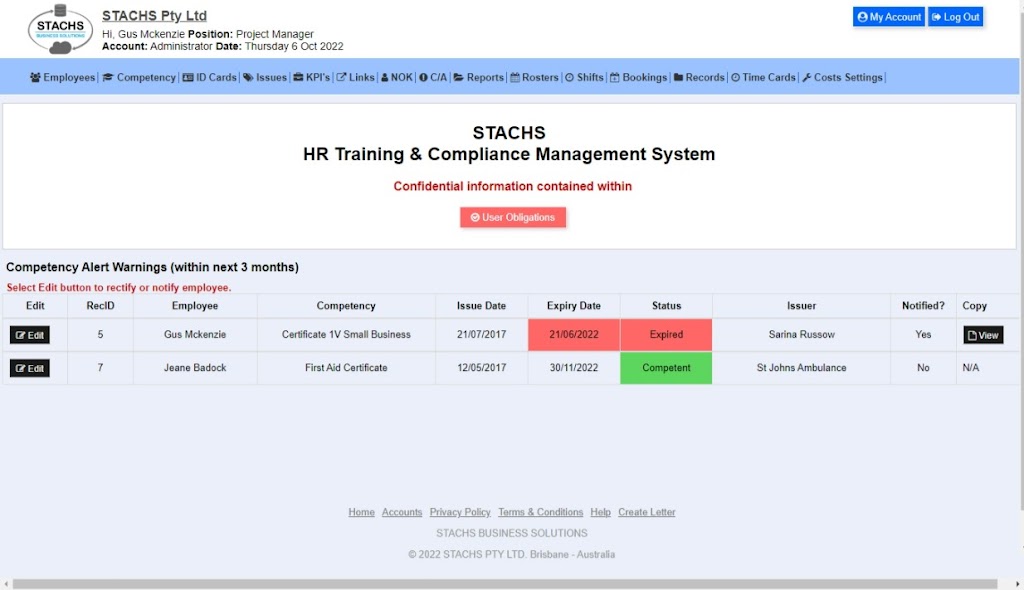1024x590 pixels.
Task: Select the 21/06/2022 expiry date cell
Action: point(573,335)
